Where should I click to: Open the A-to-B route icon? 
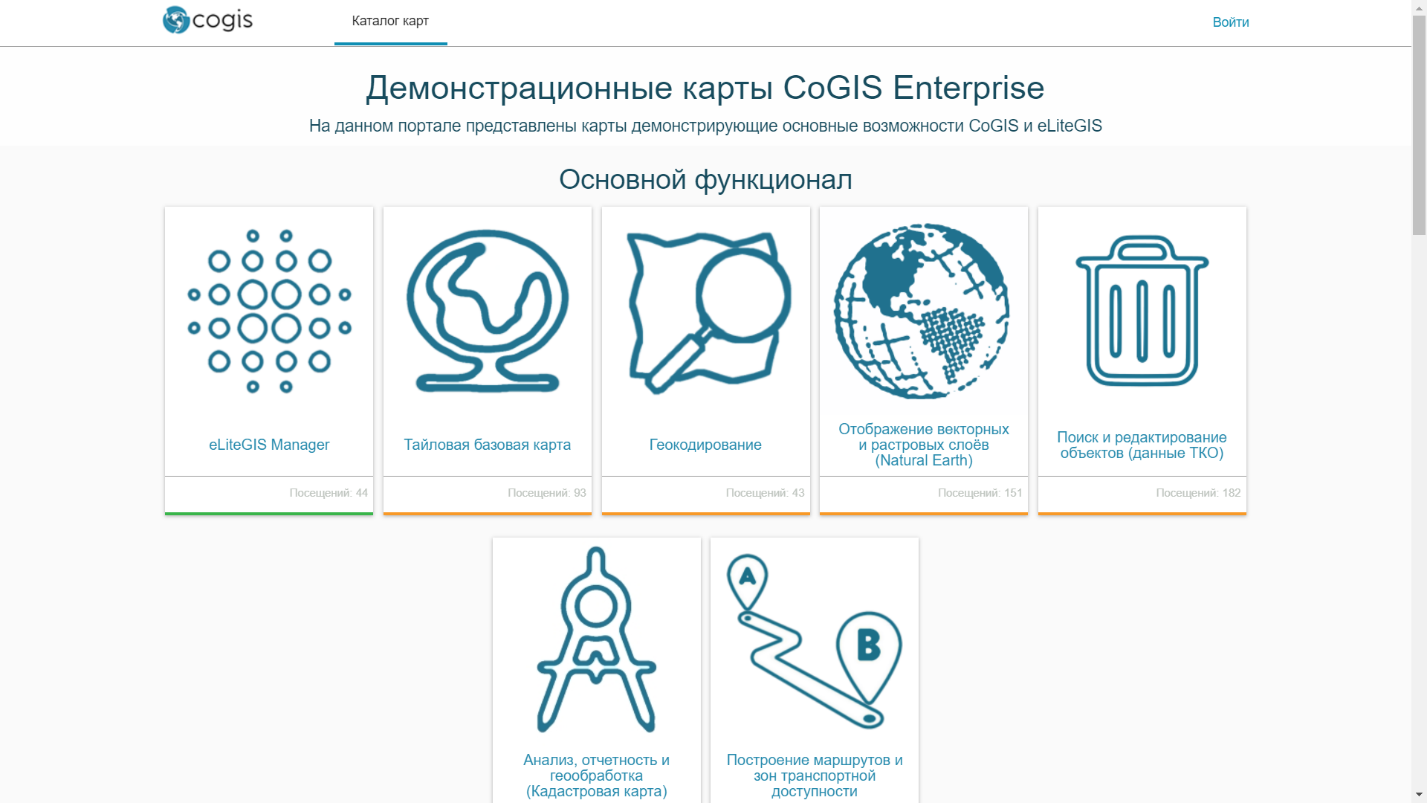point(814,640)
